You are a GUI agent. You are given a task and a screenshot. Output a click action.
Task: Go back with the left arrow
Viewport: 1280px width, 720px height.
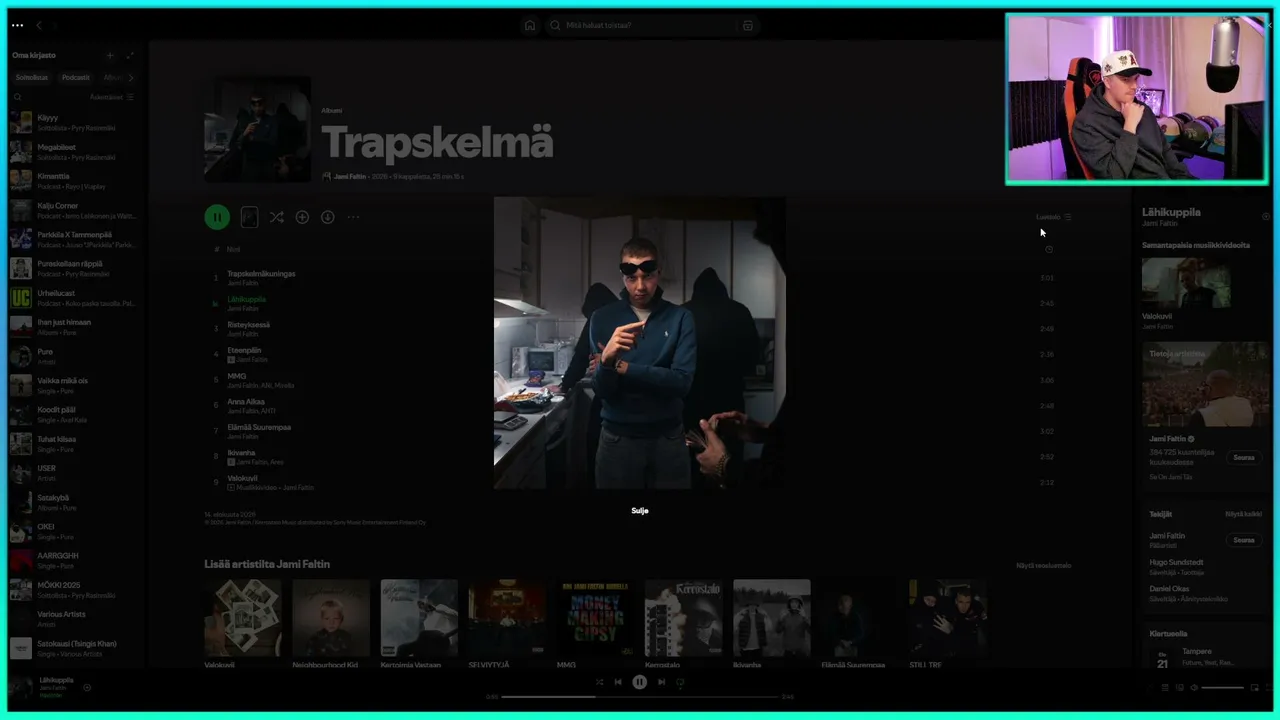click(x=39, y=25)
